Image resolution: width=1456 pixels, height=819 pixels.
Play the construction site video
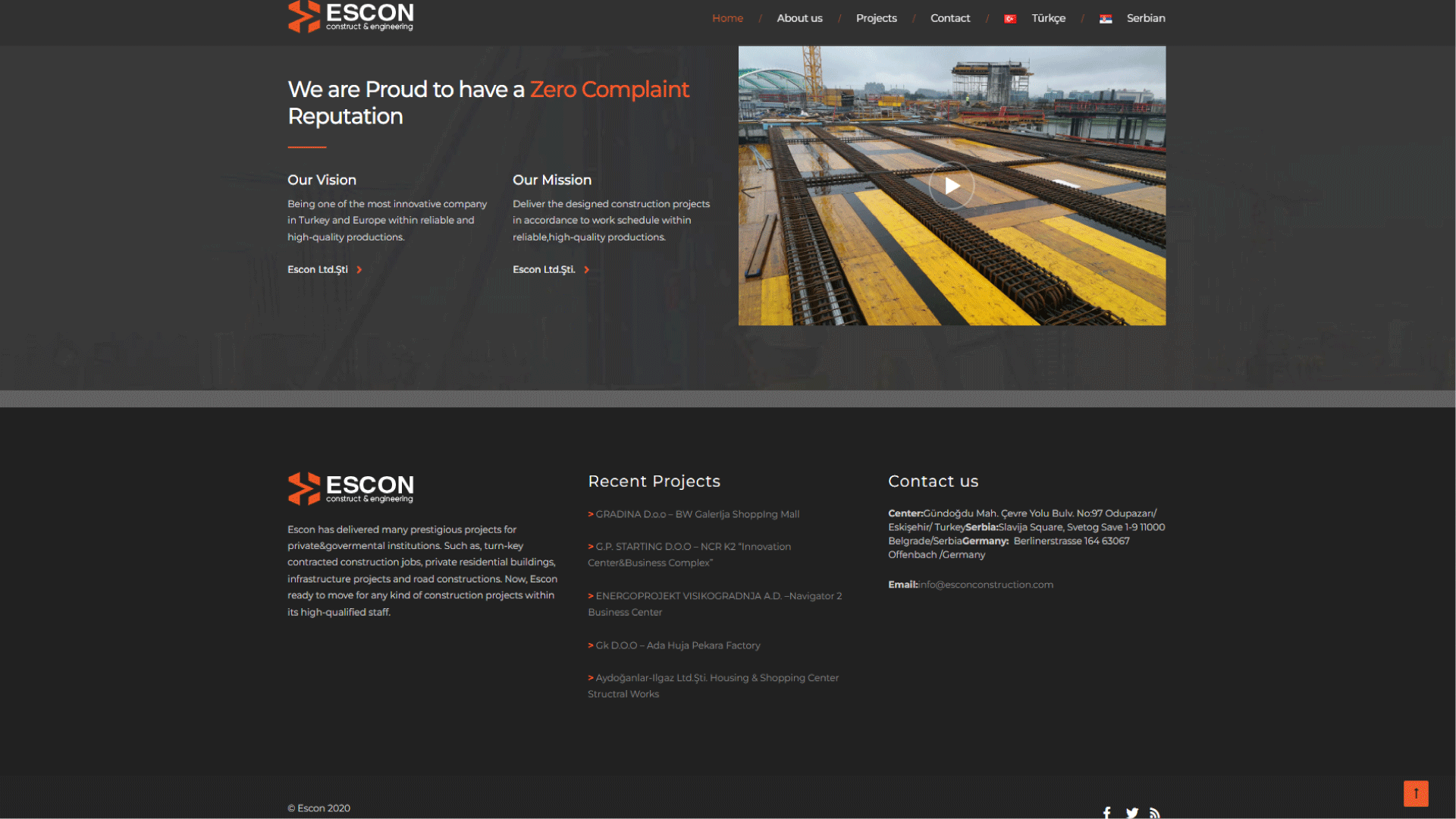[952, 186]
